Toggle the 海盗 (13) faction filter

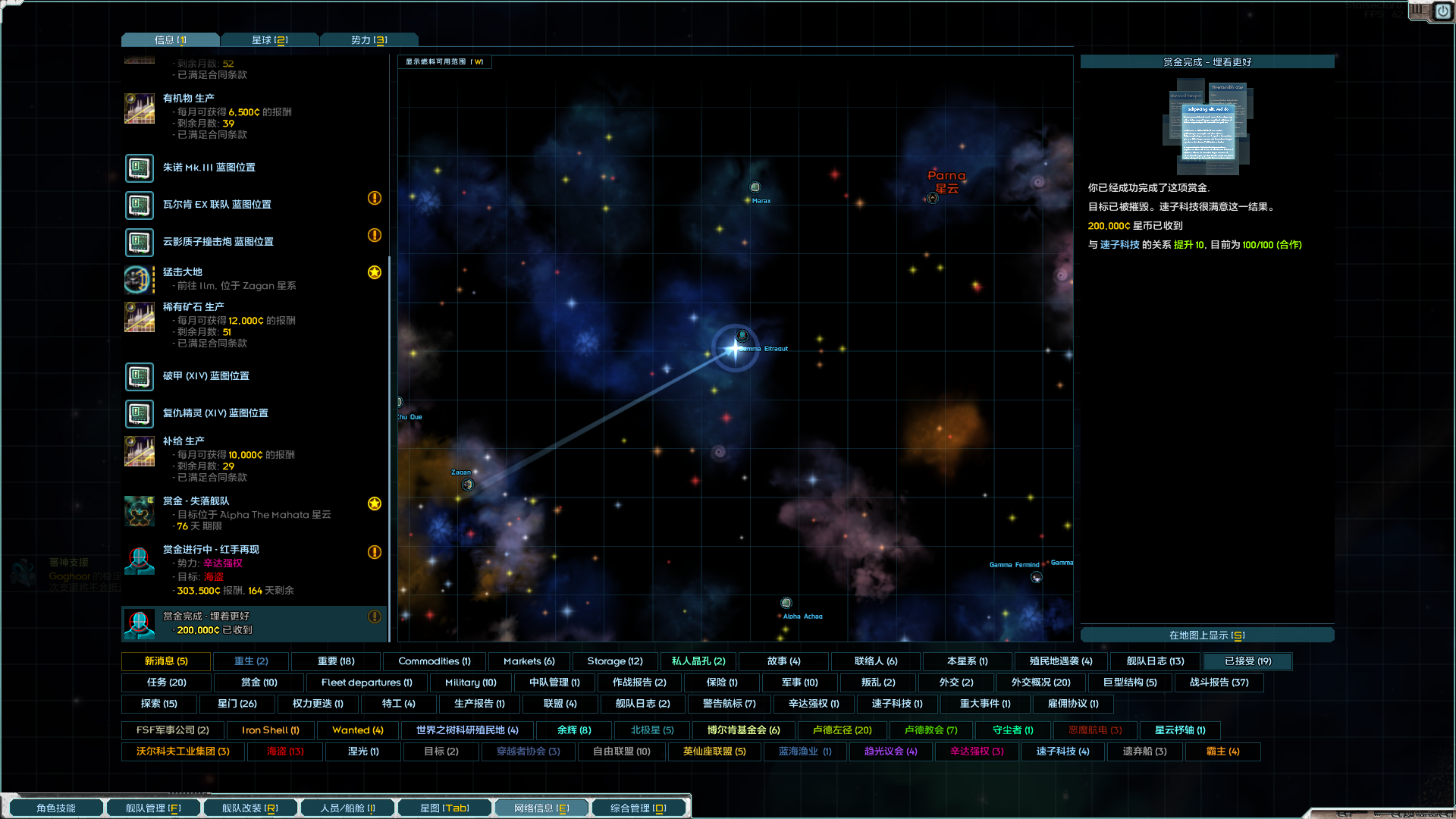(285, 752)
